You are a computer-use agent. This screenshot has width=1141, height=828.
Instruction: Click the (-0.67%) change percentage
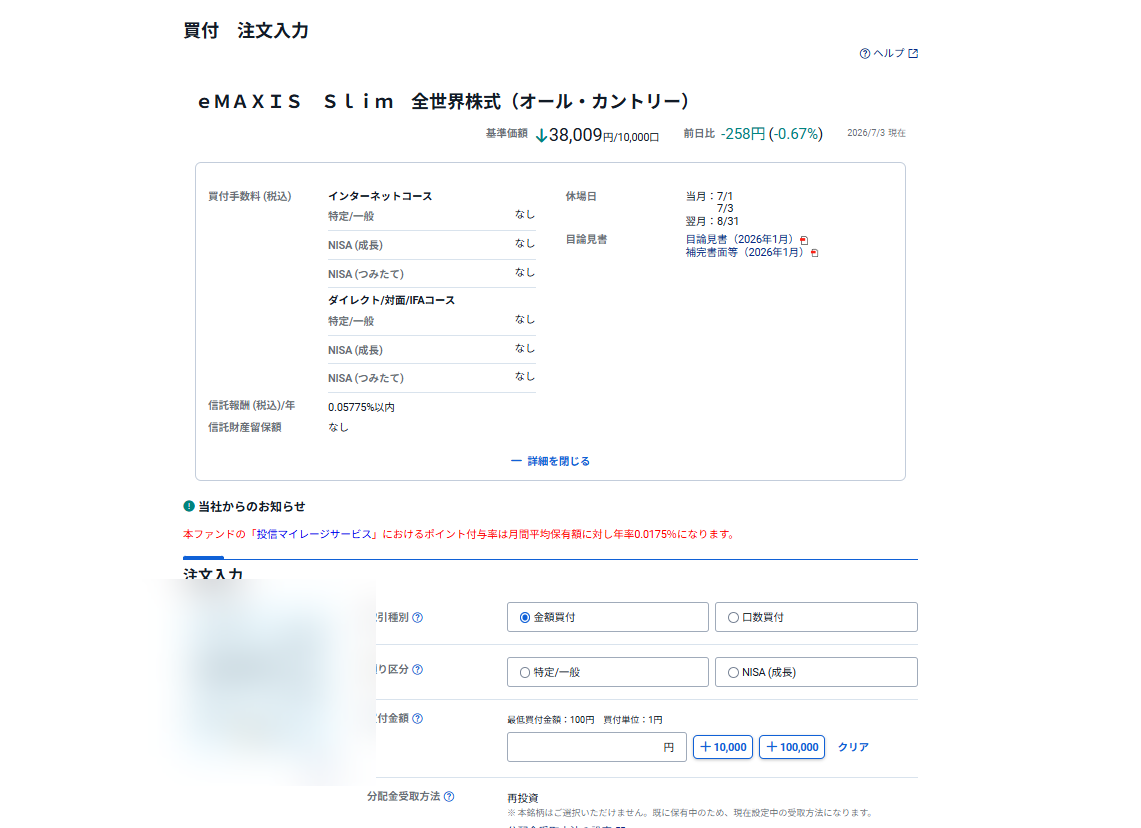[795, 134]
